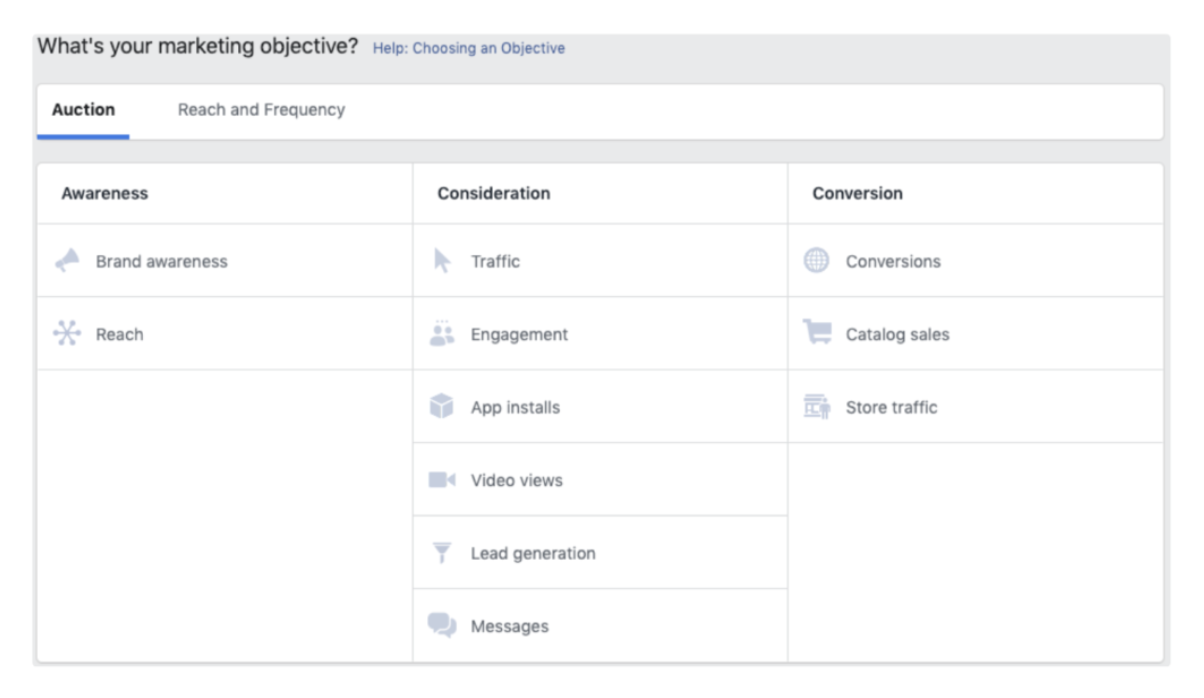
Task: Click the Video views camera icon
Action: click(442, 480)
